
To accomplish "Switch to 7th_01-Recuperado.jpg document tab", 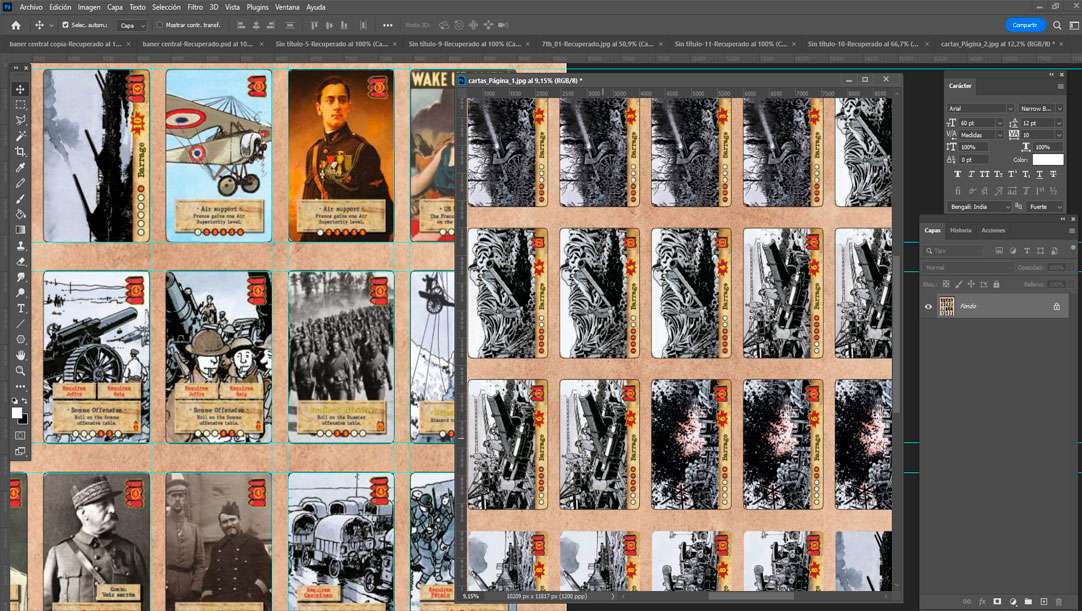I will click(596, 43).
